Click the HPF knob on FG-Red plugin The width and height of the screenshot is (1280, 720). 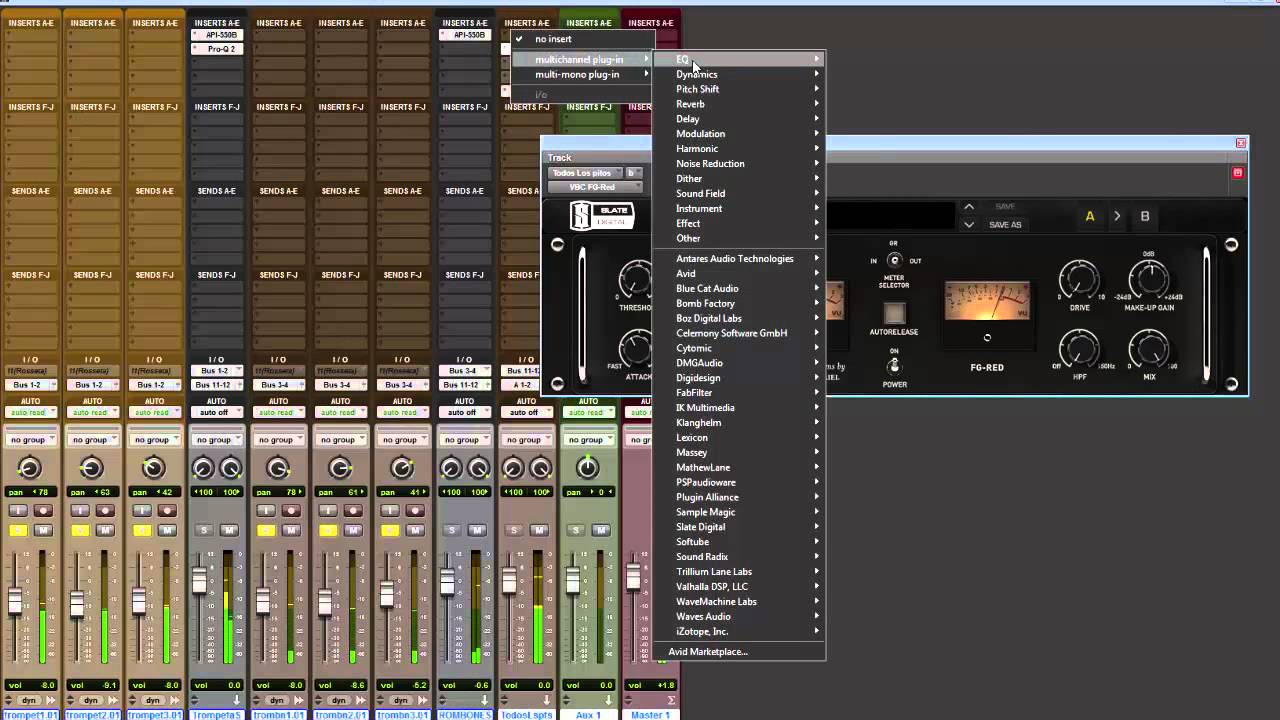coord(1078,349)
